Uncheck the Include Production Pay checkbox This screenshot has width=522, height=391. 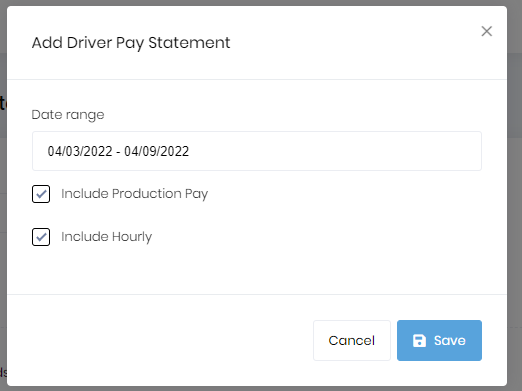pyautogui.click(x=41, y=194)
